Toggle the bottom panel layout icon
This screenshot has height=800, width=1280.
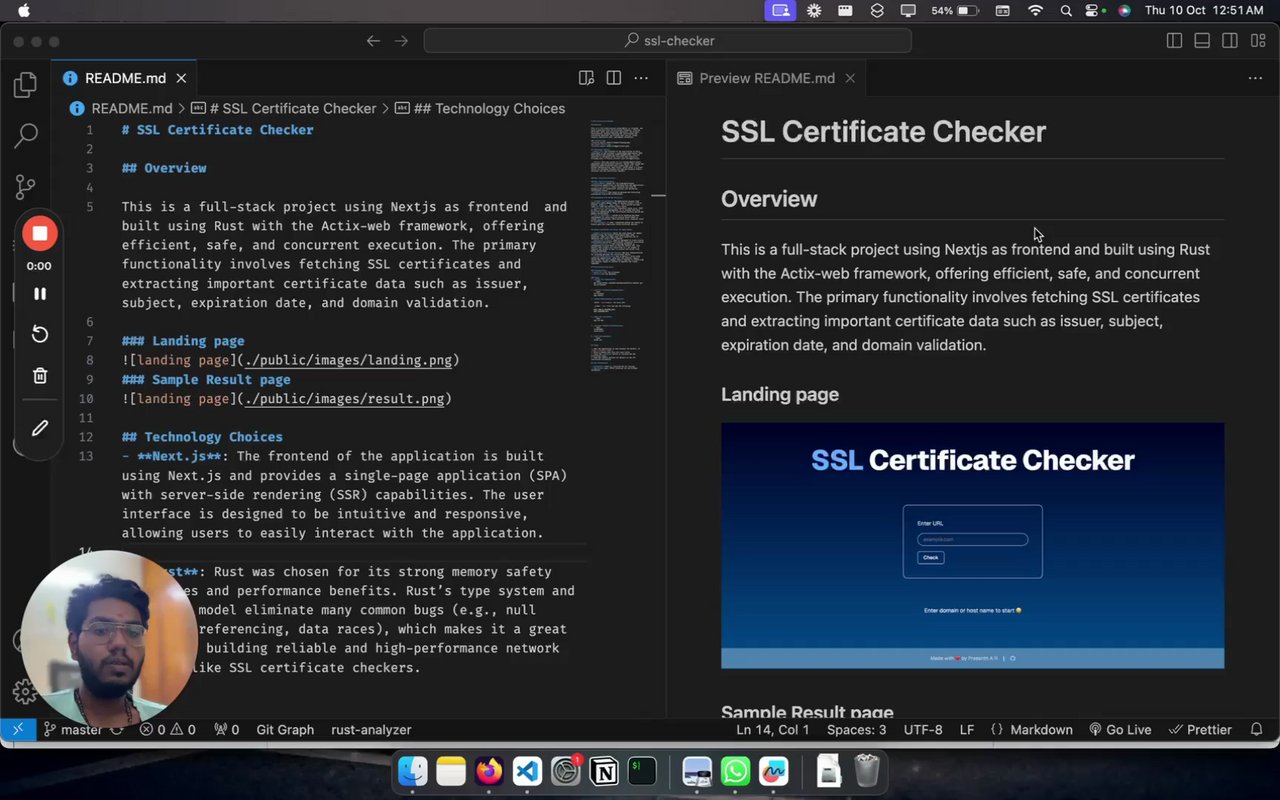pos(1202,41)
